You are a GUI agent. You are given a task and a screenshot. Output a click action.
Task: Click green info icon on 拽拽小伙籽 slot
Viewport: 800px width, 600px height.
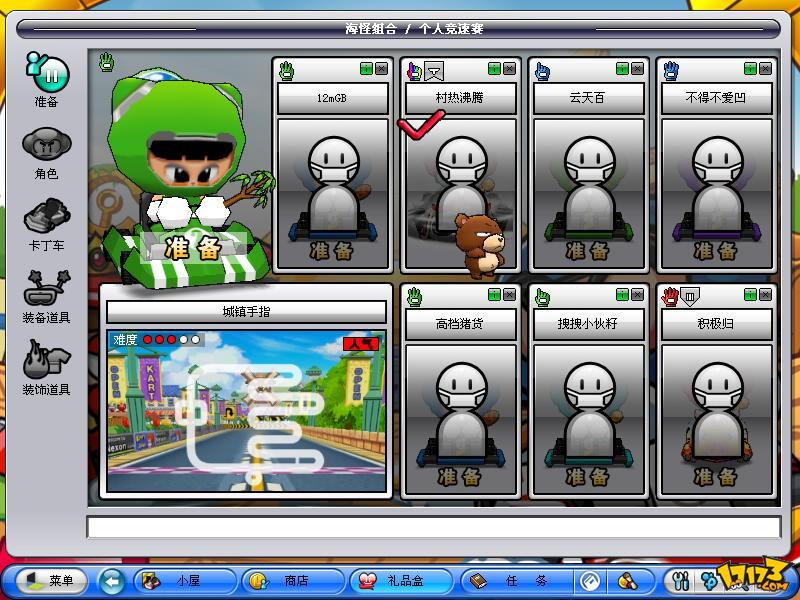622,295
